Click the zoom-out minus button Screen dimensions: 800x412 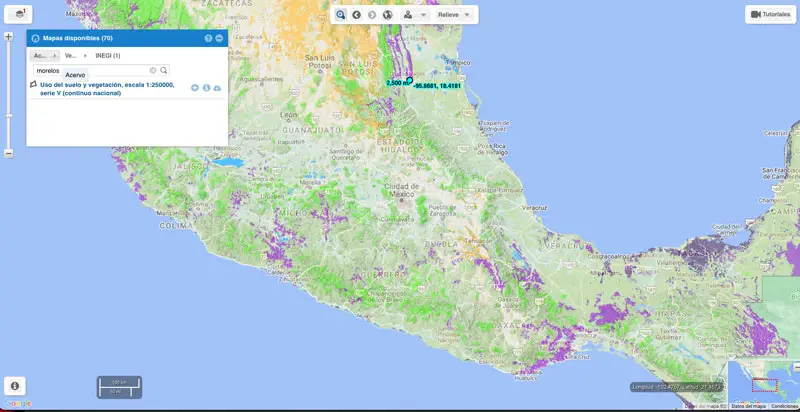8,153
